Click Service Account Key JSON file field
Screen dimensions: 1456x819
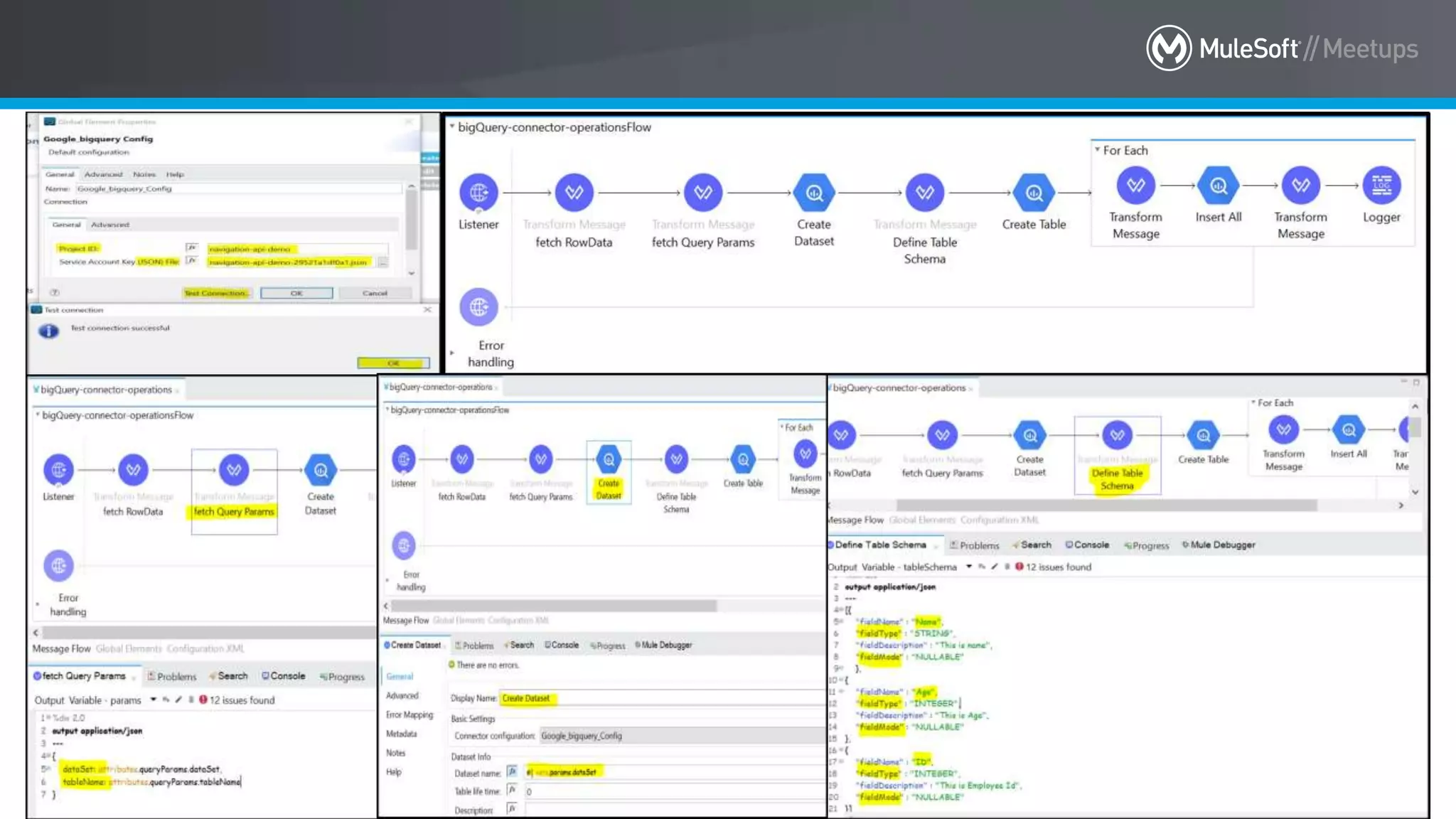[291, 262]
